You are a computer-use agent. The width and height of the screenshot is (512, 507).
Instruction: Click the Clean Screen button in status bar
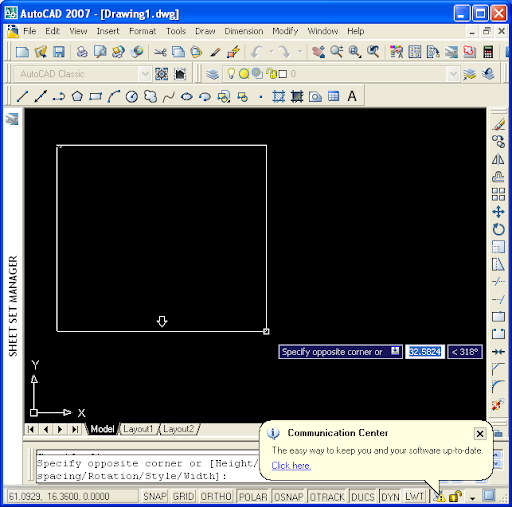coord(489,496)
